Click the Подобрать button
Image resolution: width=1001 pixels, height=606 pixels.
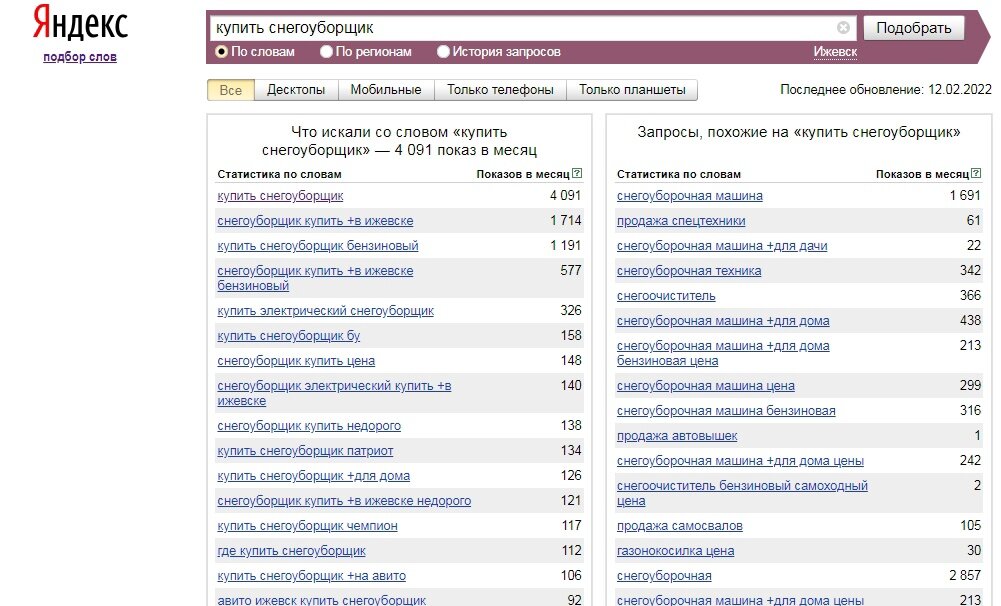click(x=914, y=28)
